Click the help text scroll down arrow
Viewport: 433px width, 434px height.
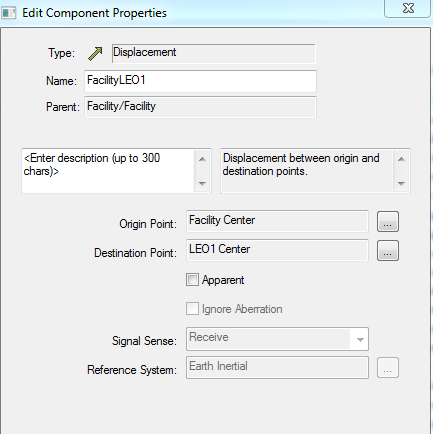tap(401, 183)
